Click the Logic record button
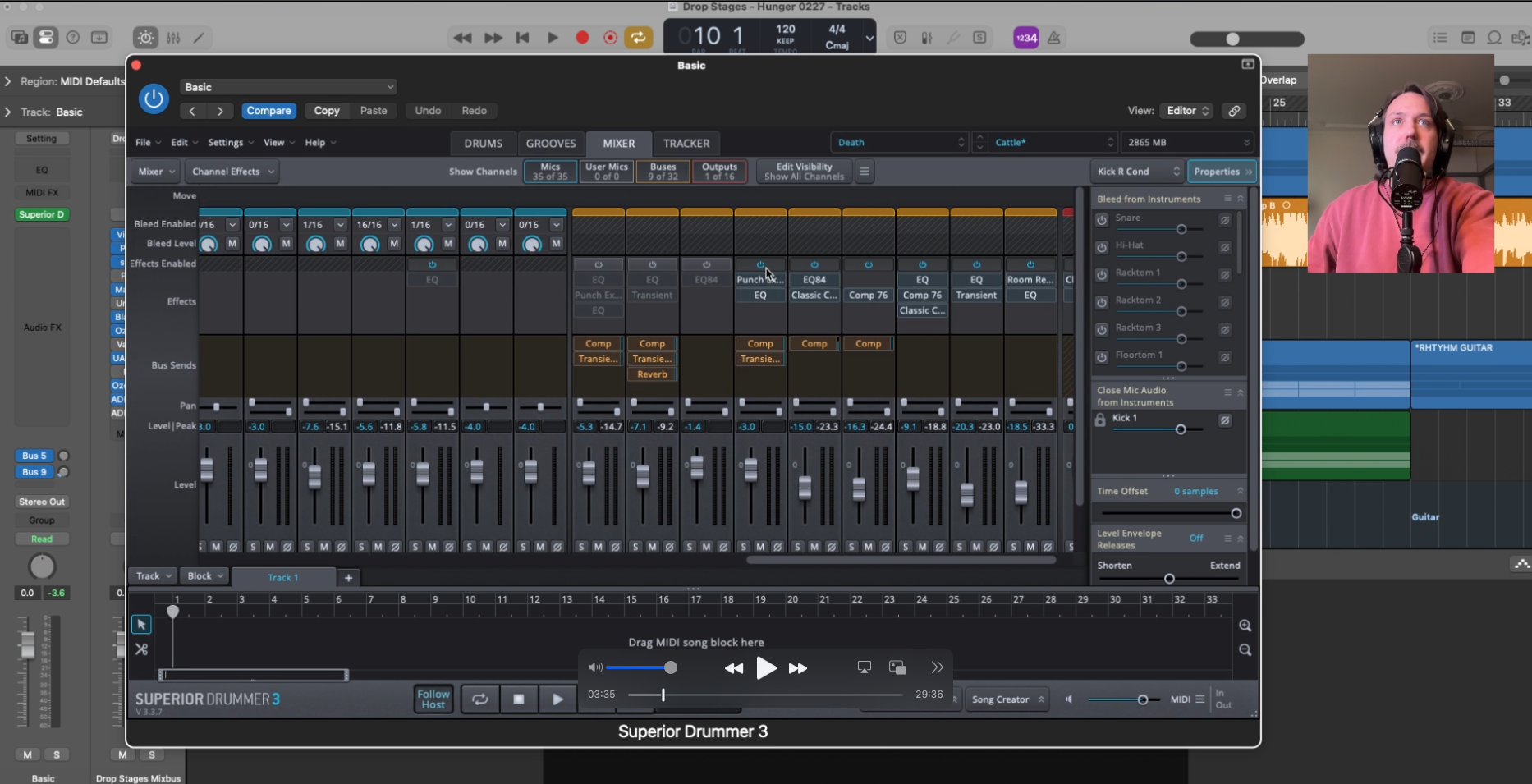Viewport: 1532px width, 784px height. [582, 38]
